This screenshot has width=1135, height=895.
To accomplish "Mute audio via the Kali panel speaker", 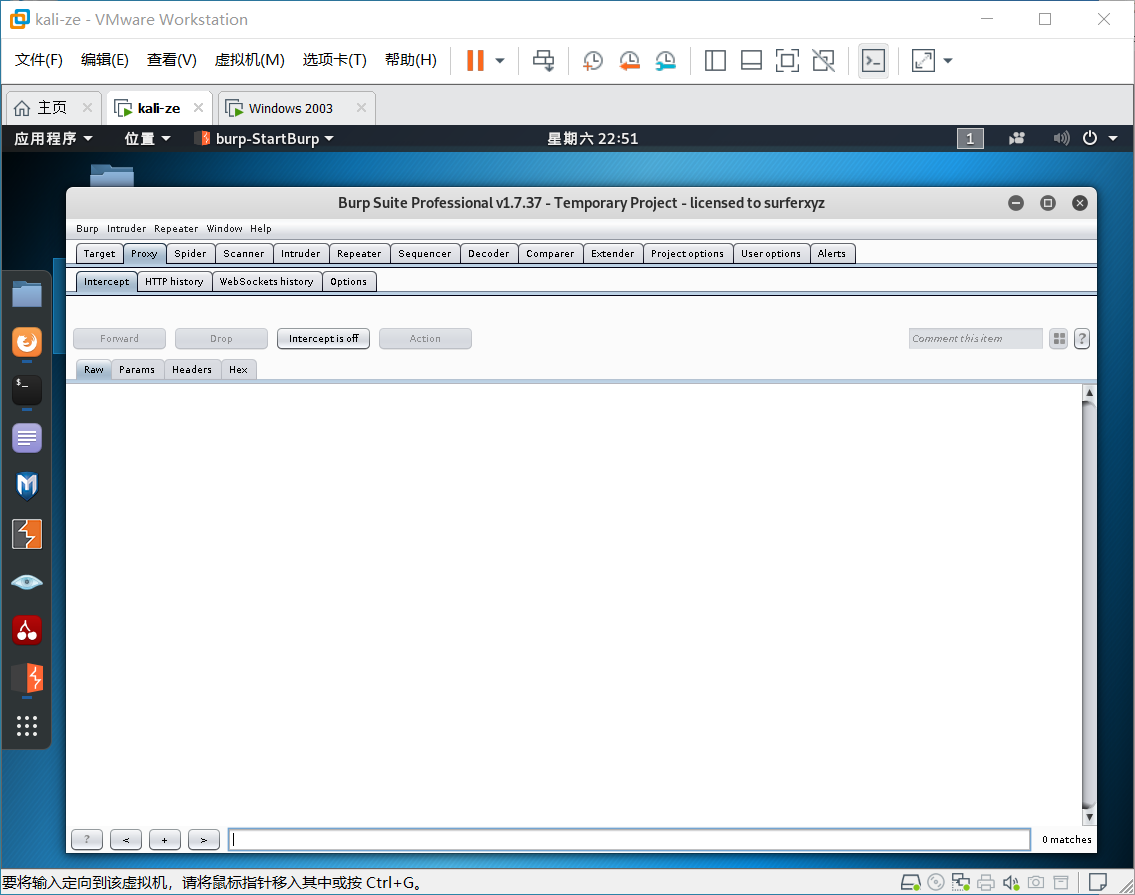I will 1061,138.
